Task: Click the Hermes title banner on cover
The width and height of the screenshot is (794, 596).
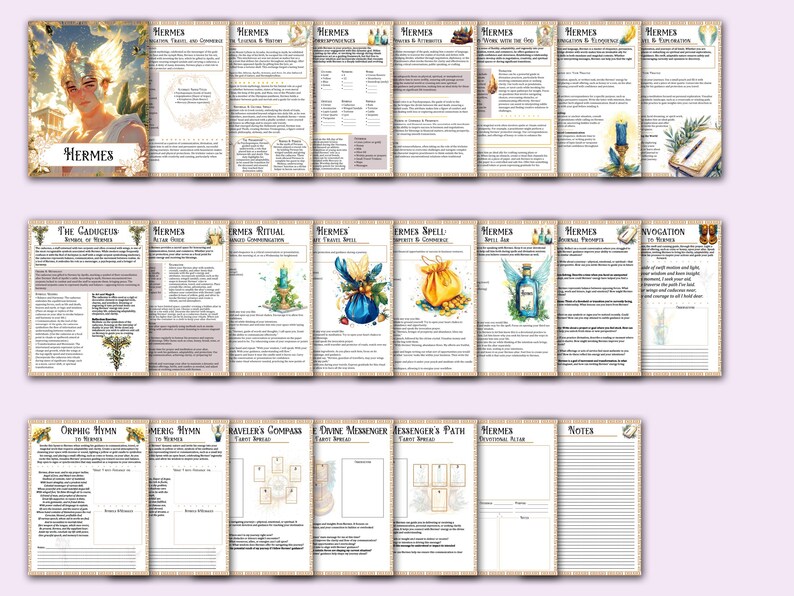Action: 89,154
